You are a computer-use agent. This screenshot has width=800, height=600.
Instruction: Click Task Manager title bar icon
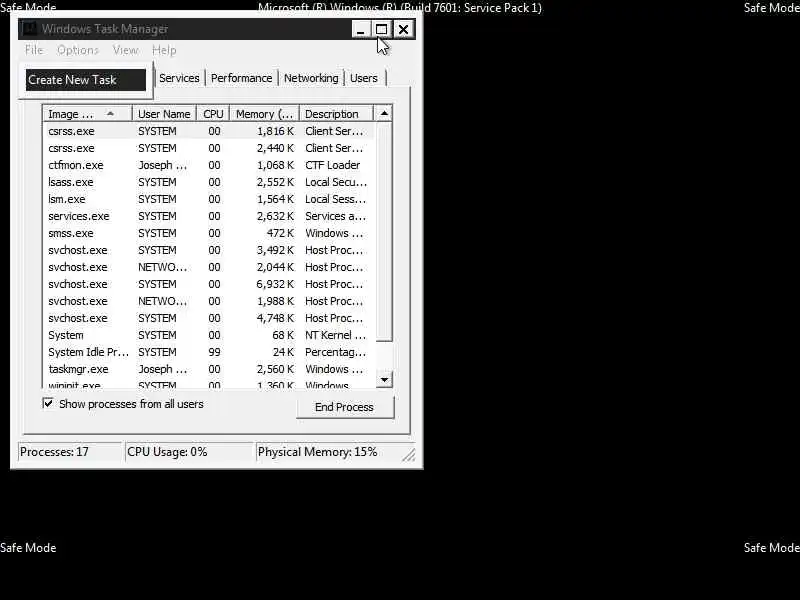tap(29, 29)
